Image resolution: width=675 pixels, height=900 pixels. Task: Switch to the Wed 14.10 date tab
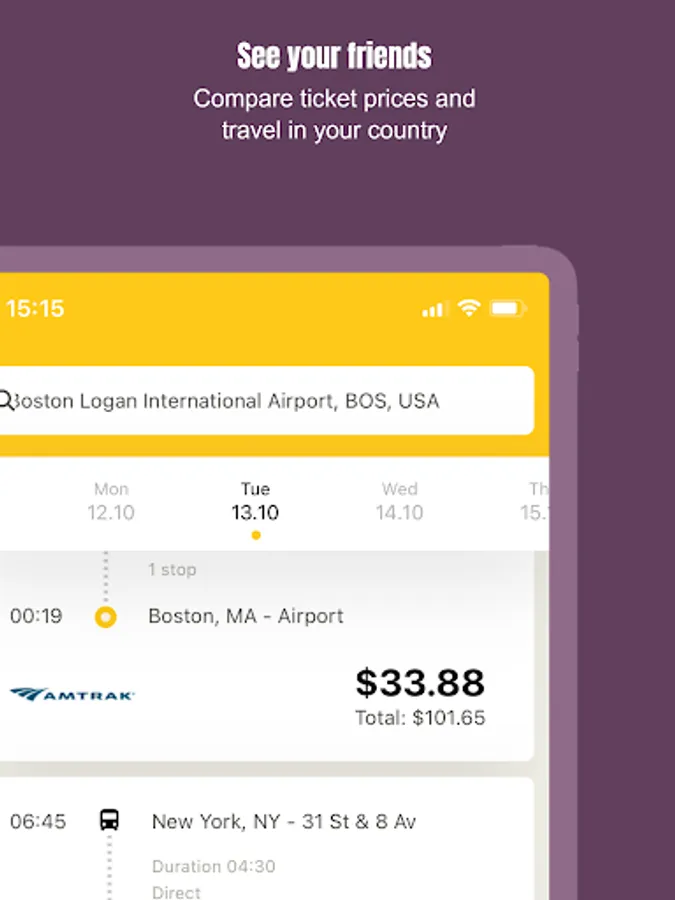coord(399,501)
